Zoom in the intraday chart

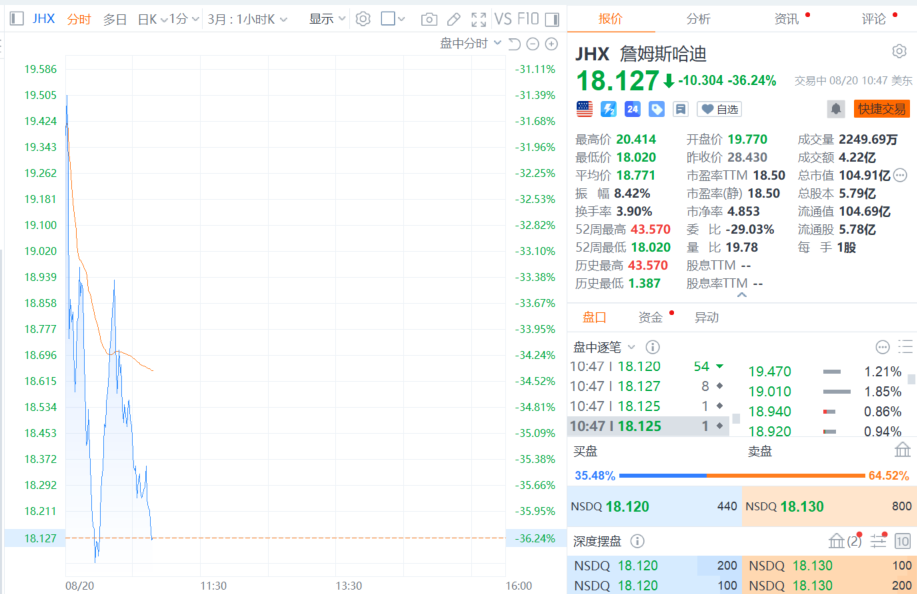(x=551, y=43)
